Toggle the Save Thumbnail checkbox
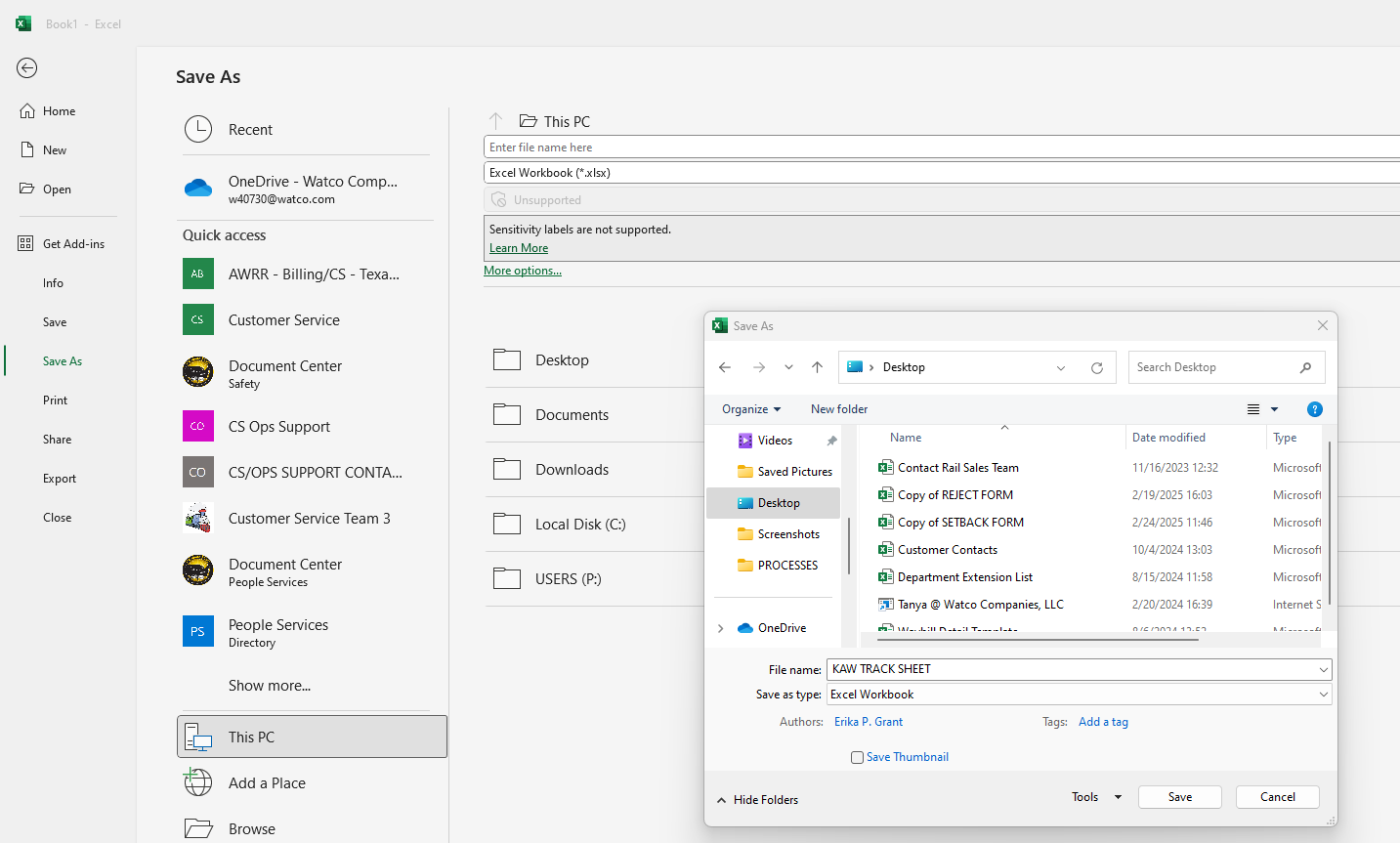Screen dimensions: 1400x843 [x=857, y=757]
